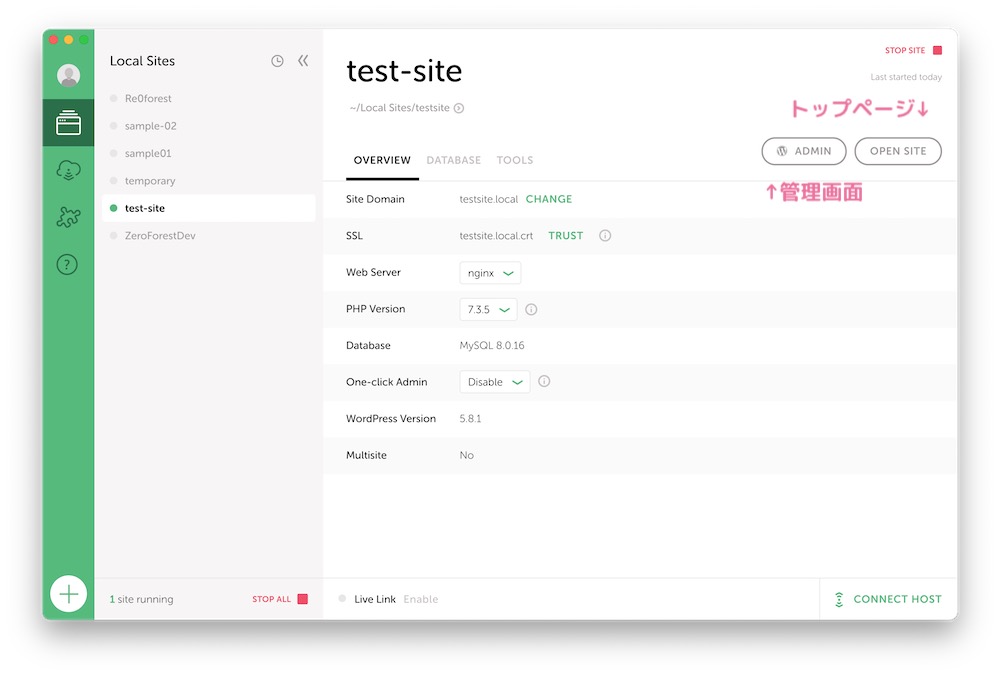Click the STOP ALL red square
The height and width of the screenshot is (676, 1000).
click(303, 599)
